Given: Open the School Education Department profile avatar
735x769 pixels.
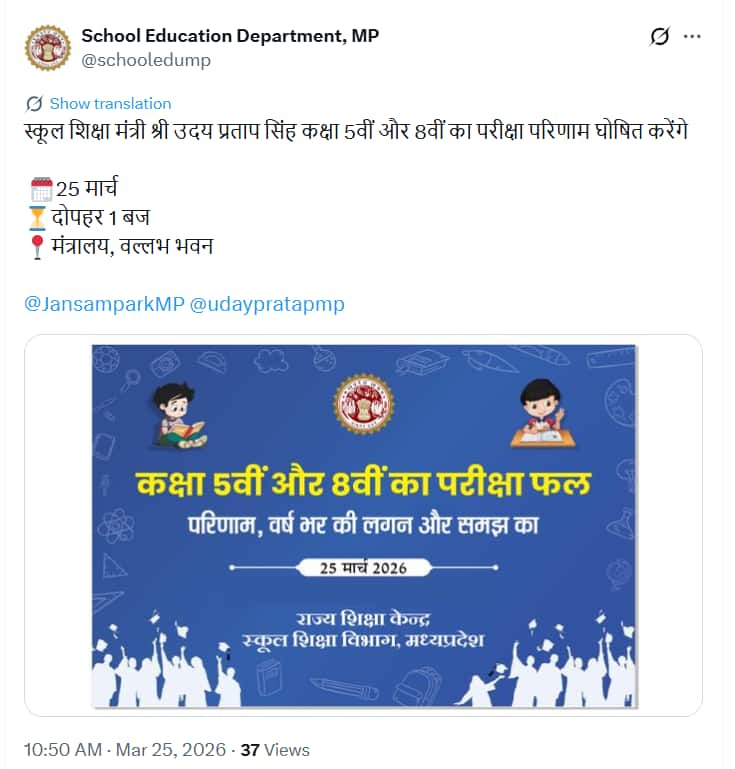Looking at the screenshot, I should (48, 48).
